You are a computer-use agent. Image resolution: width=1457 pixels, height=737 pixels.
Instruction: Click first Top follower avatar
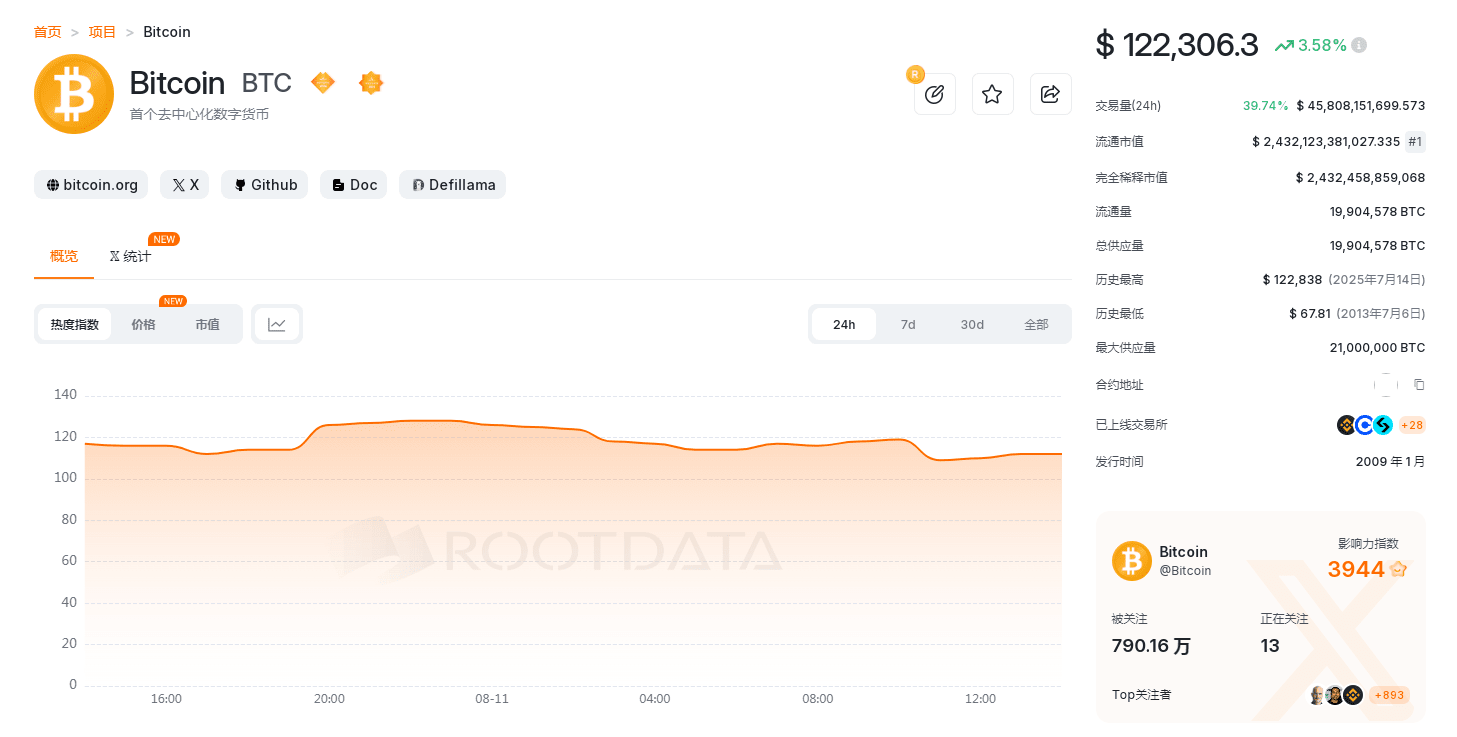(x=1319, y=695)
